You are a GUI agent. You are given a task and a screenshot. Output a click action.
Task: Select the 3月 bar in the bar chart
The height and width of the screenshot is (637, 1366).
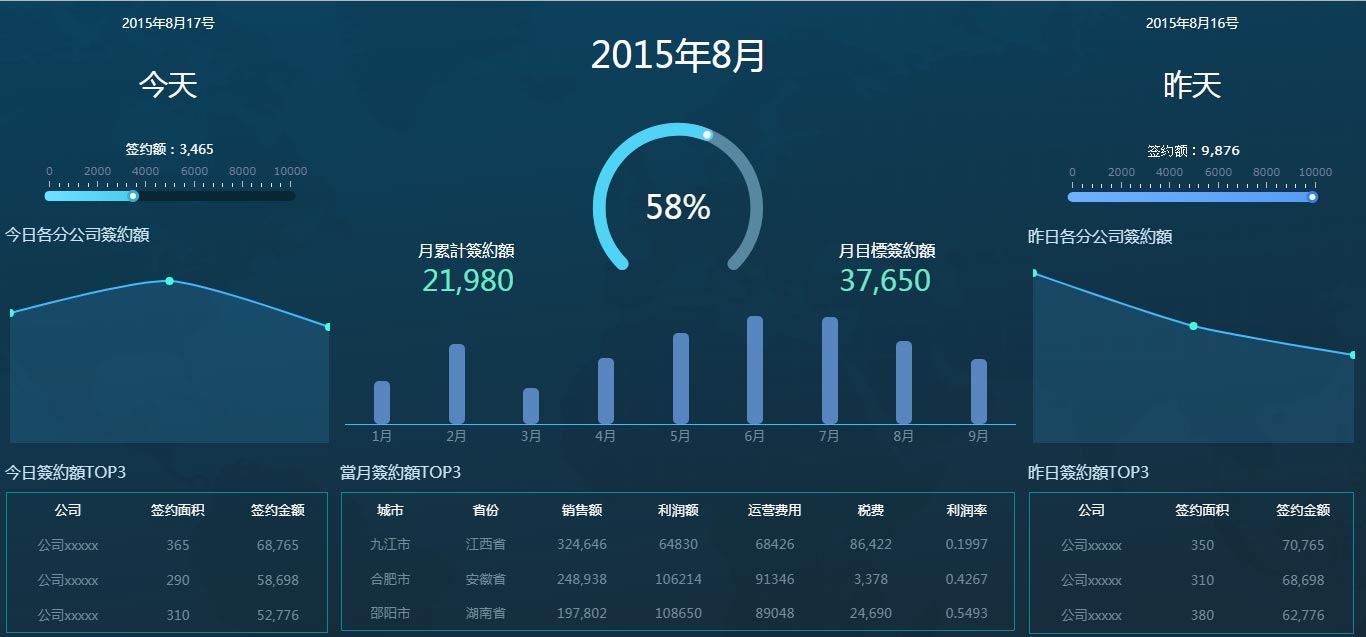(x=531, y=406)
